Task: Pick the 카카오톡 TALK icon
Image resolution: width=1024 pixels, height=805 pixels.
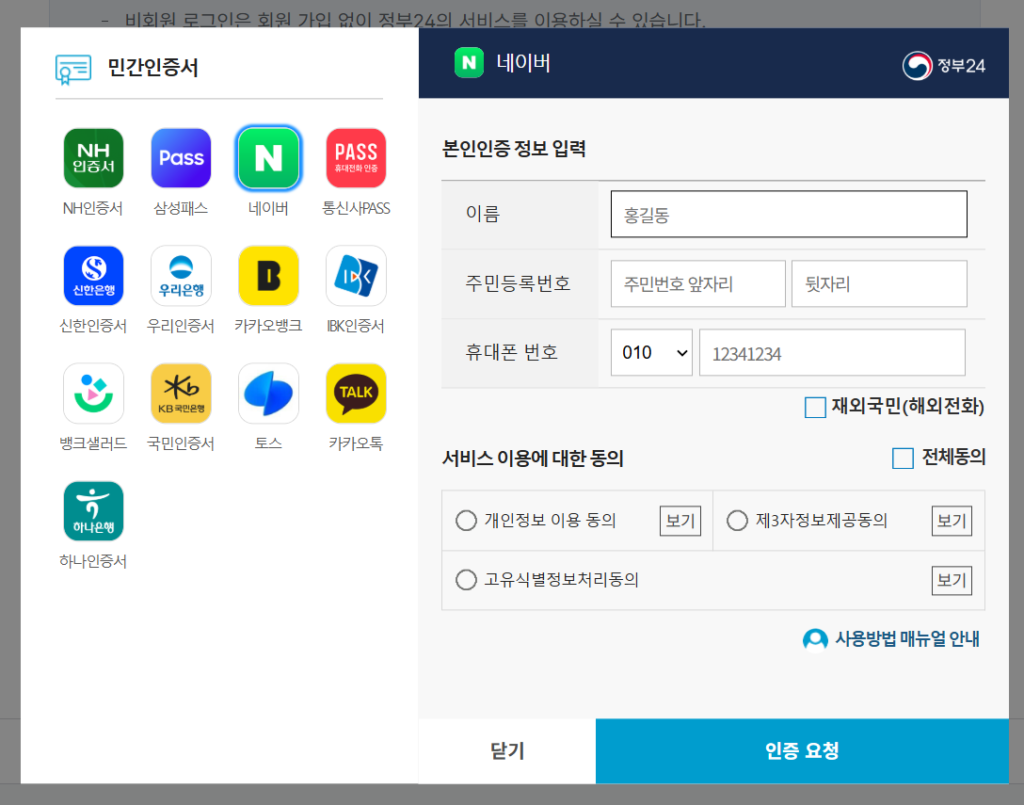Action: pos(356,393)
